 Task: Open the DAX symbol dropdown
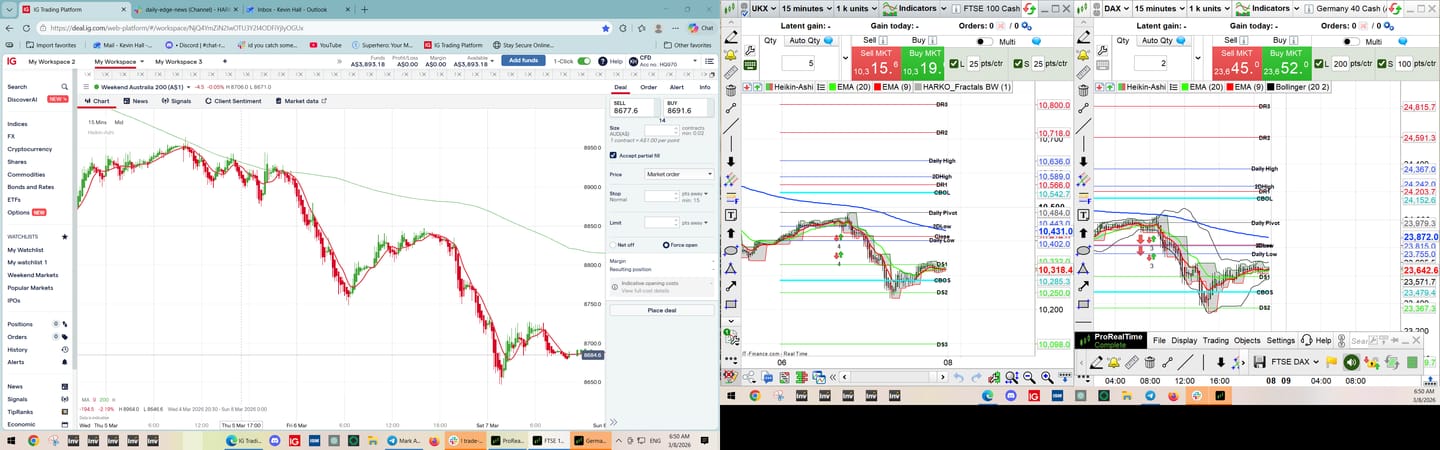[x=1117, y=9]
